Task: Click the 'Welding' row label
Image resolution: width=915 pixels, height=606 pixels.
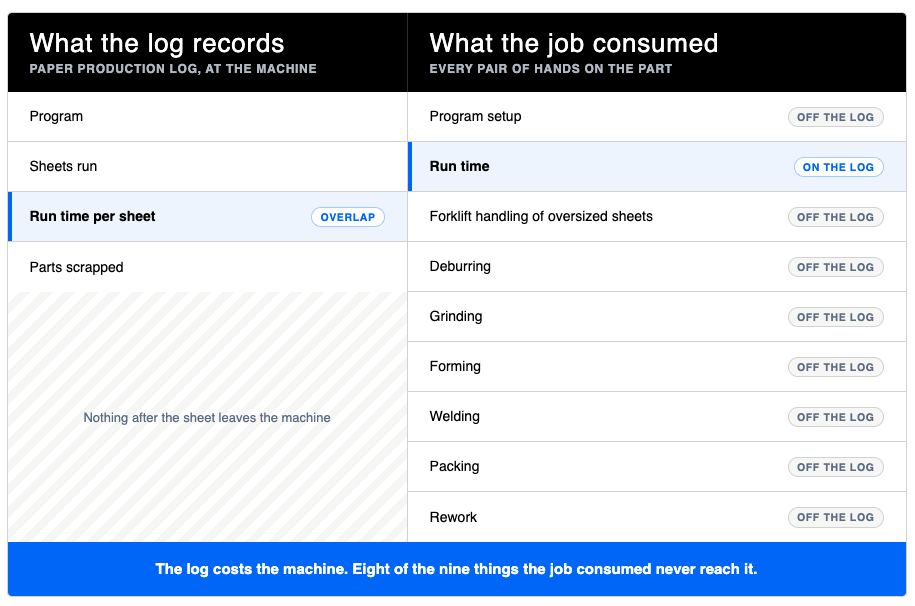Action: tap(455, 416)
